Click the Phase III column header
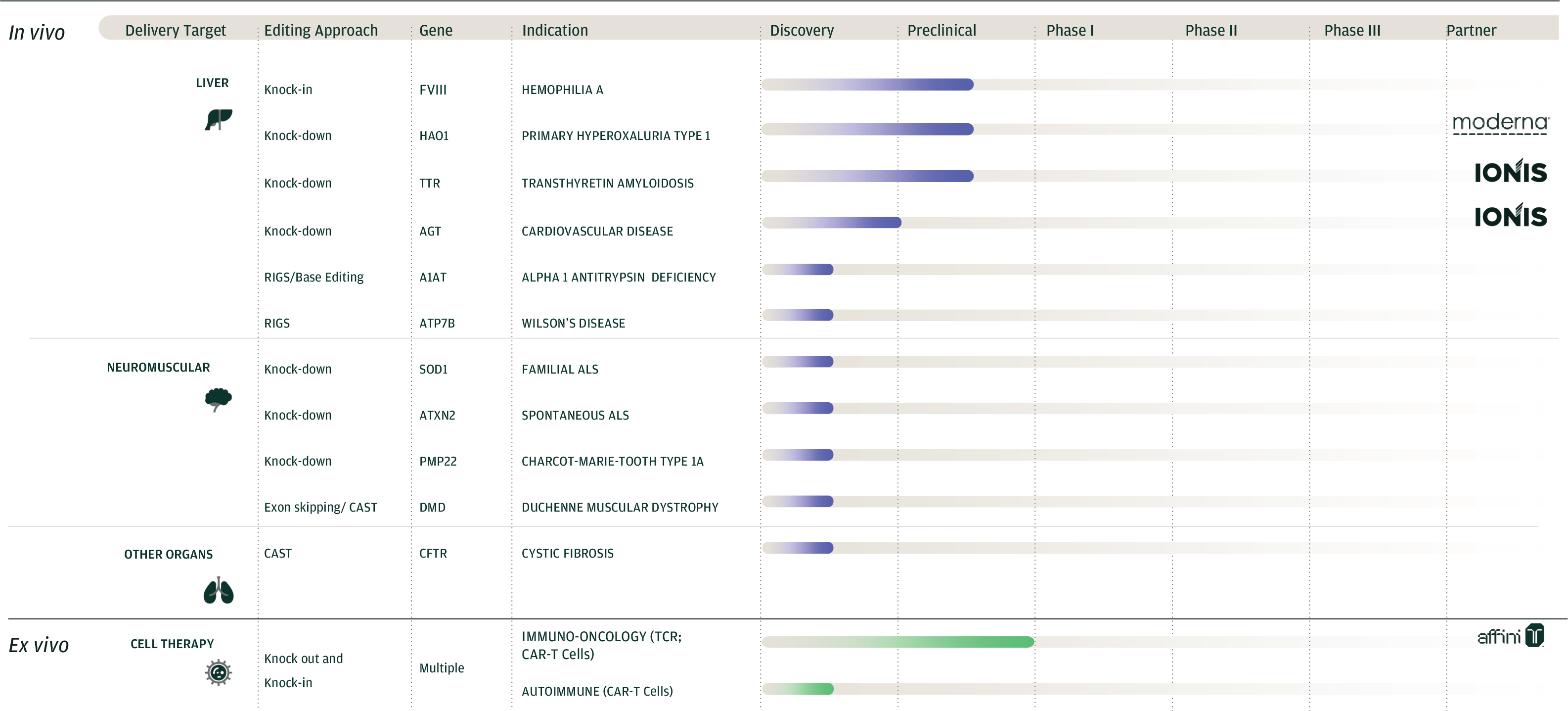Viewport: 1568px width, 711px height. tap(1352, 31)
